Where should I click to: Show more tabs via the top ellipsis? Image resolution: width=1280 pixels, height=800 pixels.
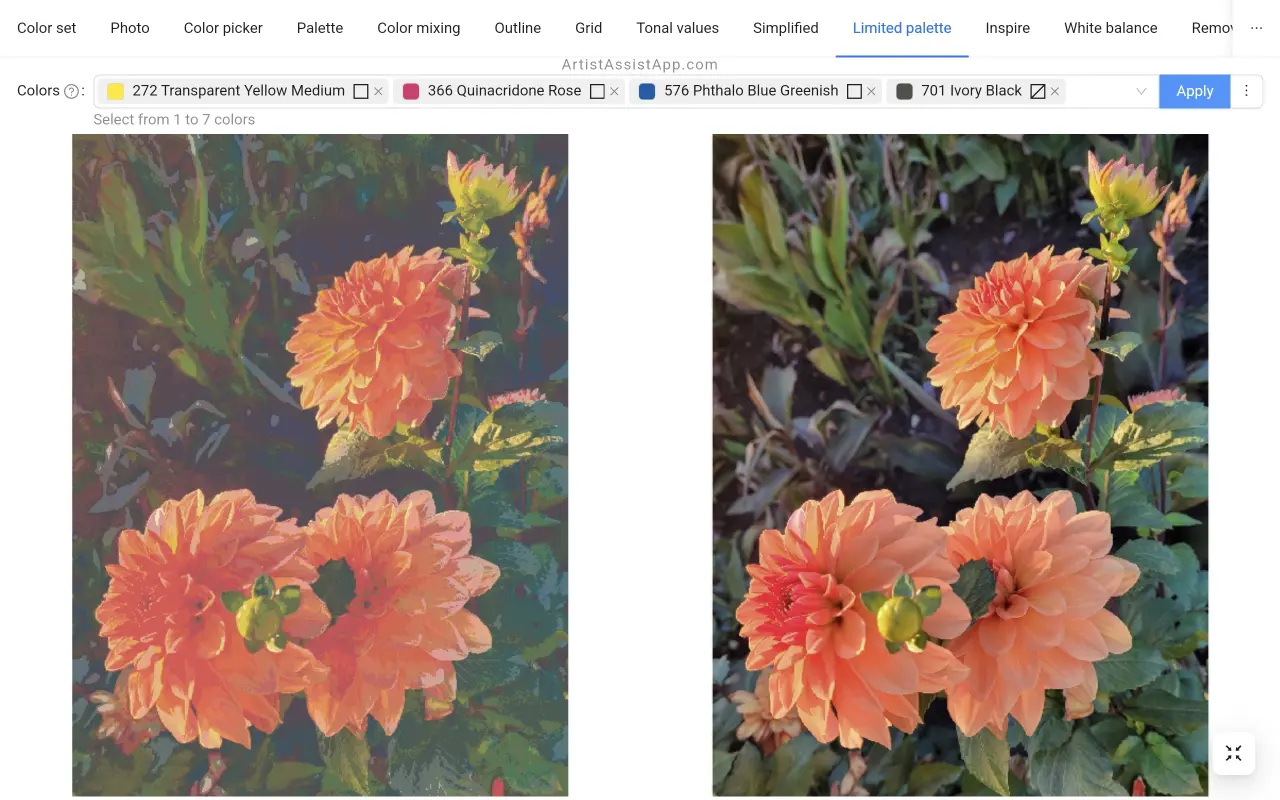1257,28
